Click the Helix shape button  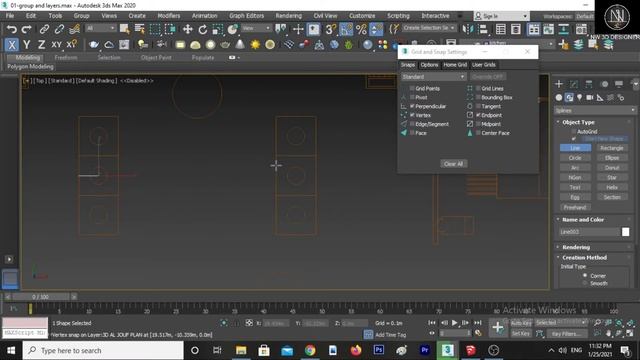(x=611, y=187)
